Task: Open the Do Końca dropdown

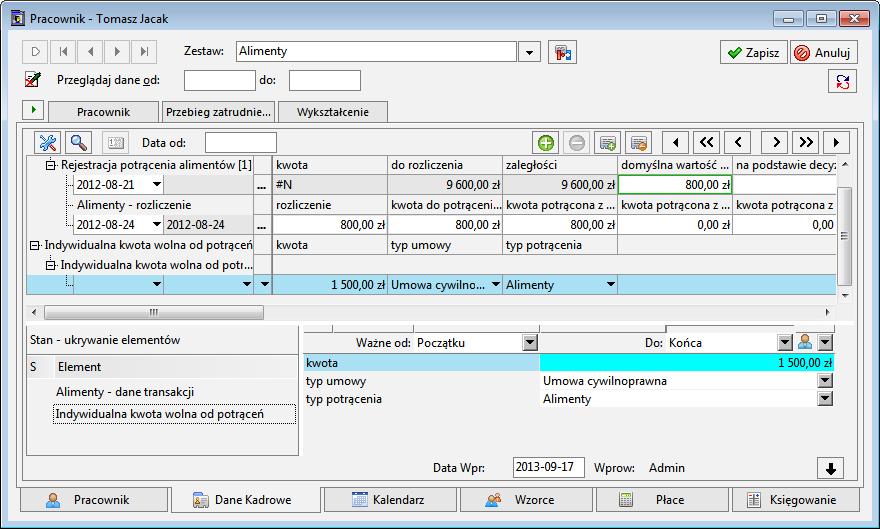Action: (785, 343)
